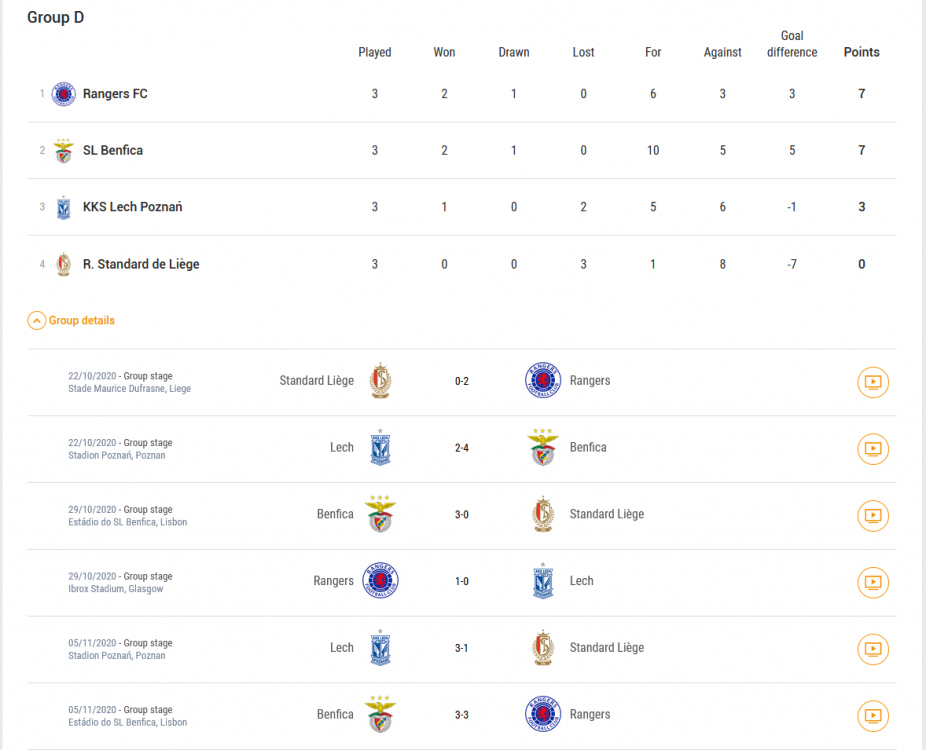Click R. Standard de Liège crest in standings
Screen dimensions: 926x750
coord(64,264)
